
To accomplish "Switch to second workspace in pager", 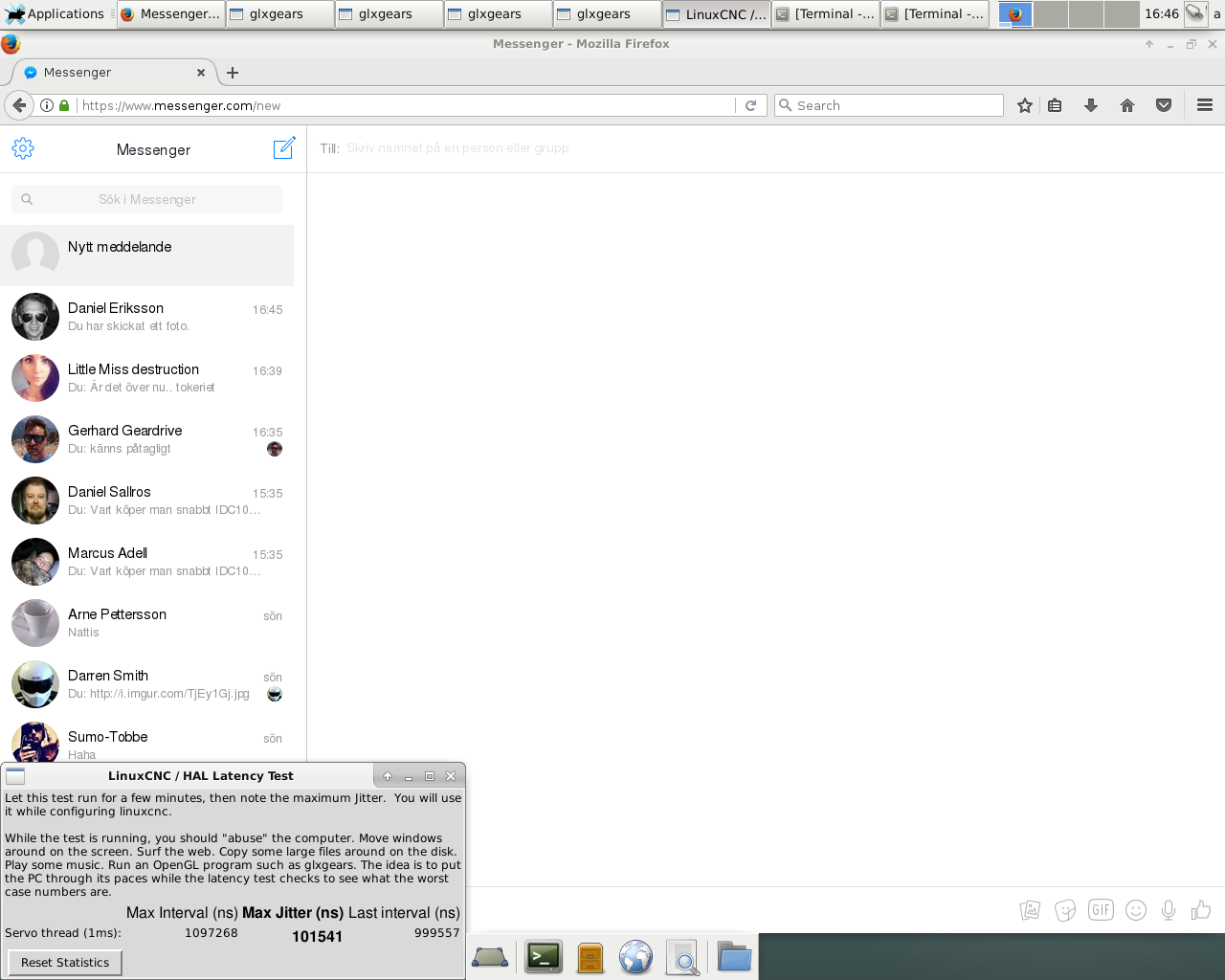I will click(x=1051, y=14).
